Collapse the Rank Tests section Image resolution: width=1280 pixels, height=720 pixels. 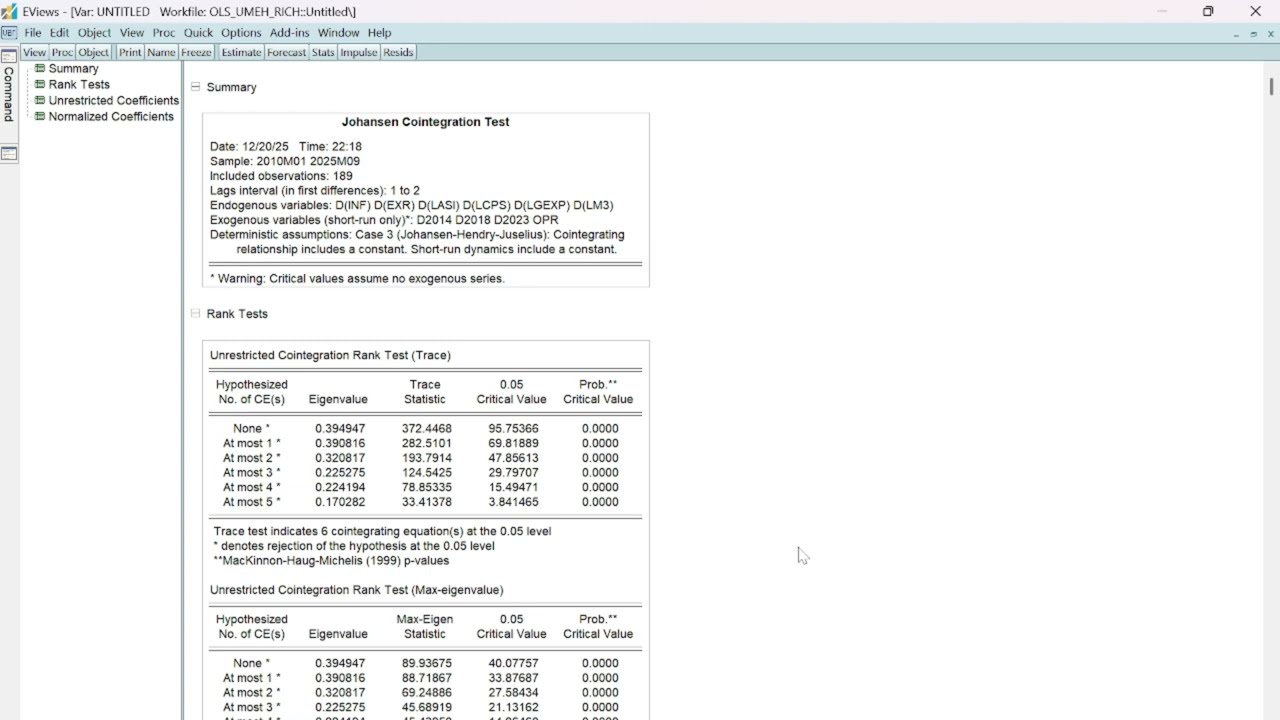196,313
